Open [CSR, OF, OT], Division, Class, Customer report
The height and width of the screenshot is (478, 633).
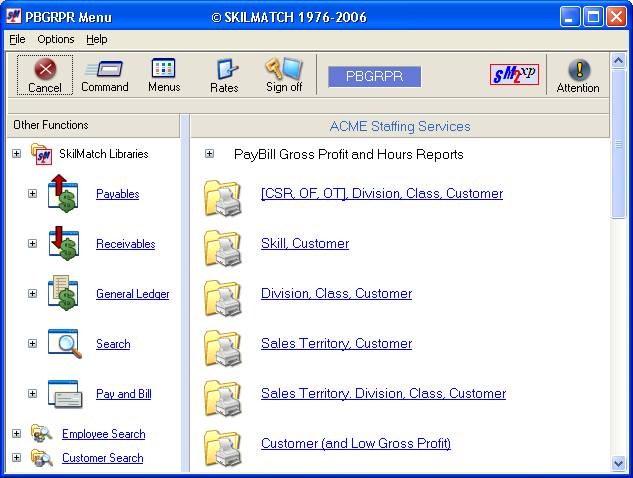click(x=382, y=194)
